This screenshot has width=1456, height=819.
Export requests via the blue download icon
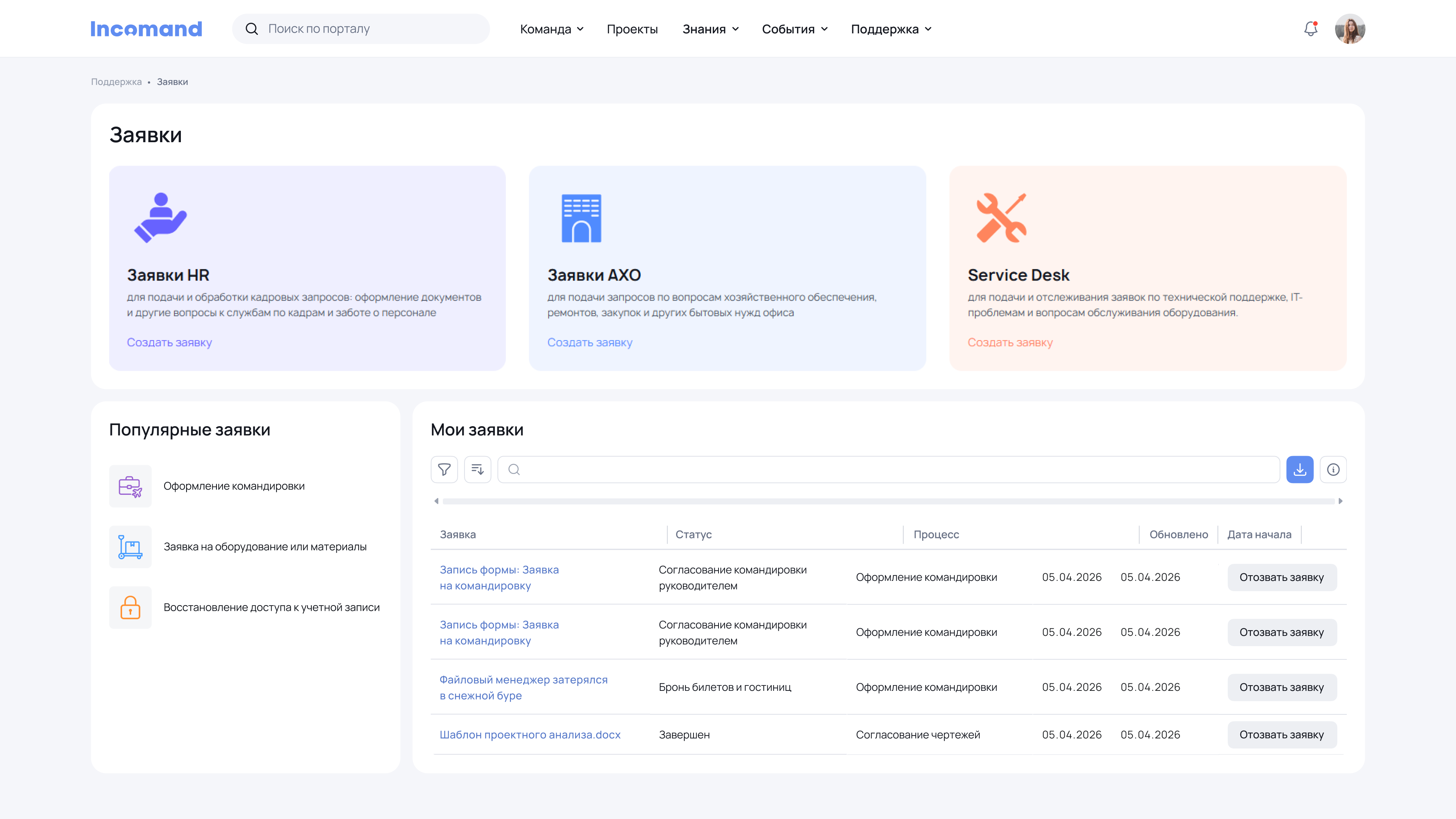(x=1300, y=469)
